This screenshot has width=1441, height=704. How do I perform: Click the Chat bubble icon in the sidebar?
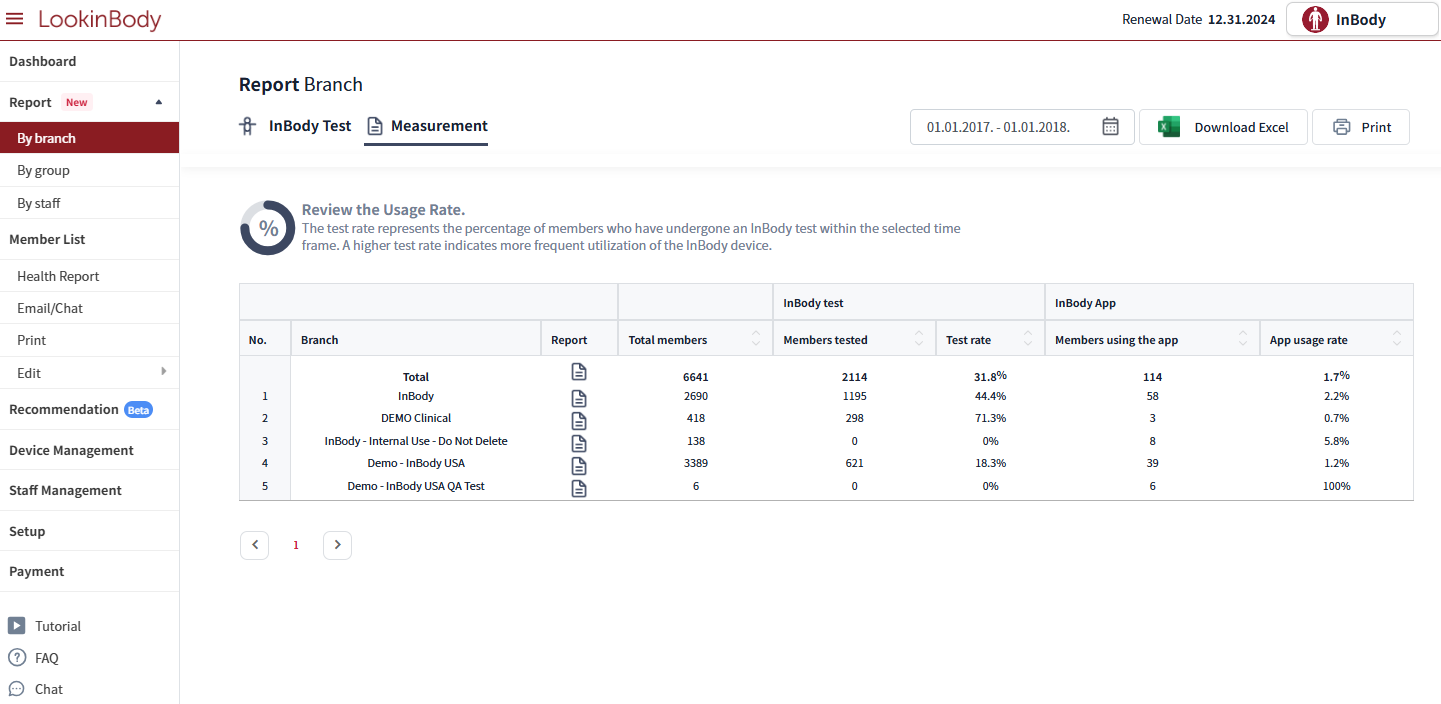click(16, 689)
